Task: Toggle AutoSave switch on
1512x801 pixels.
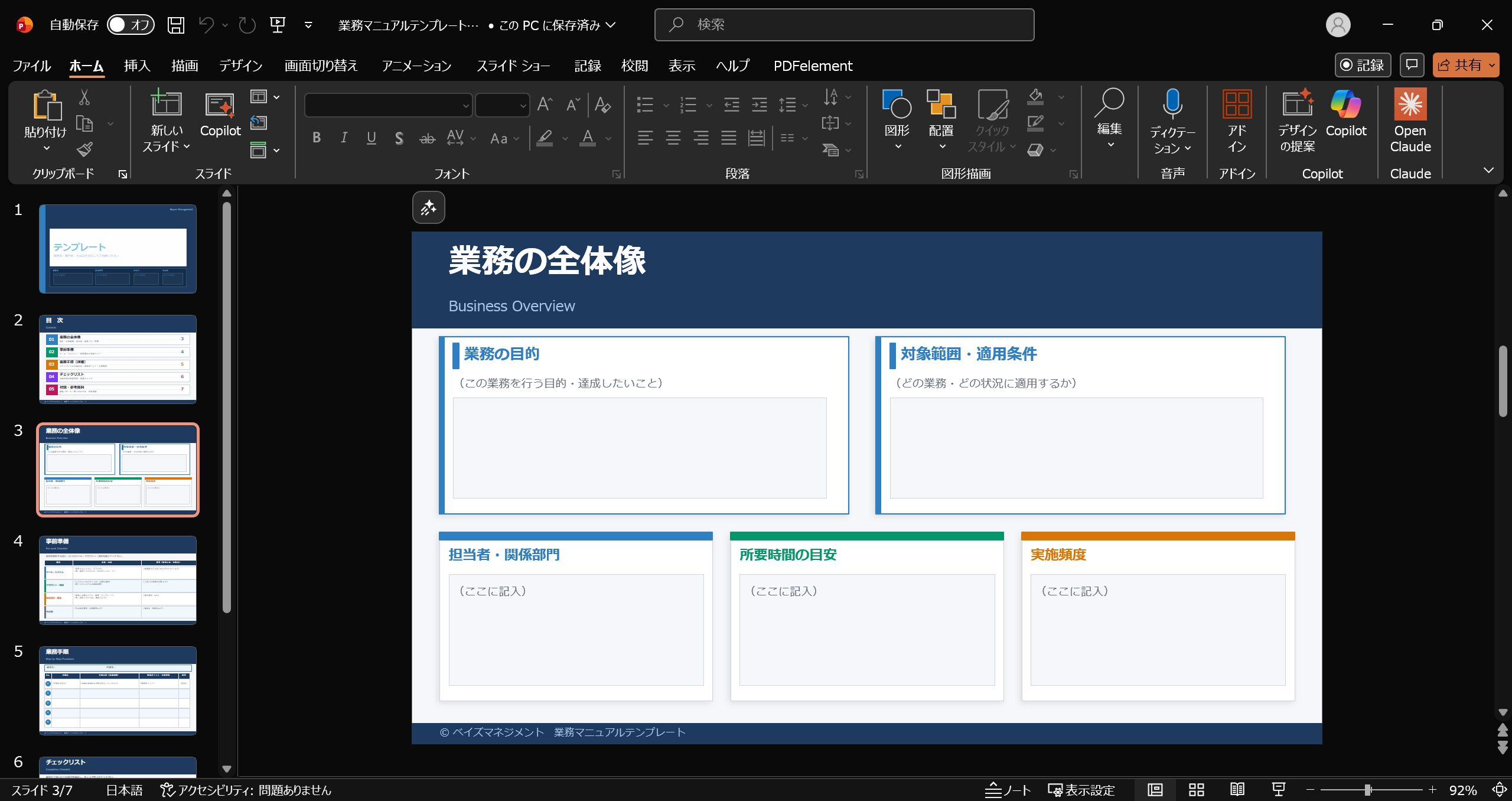Action: click(131, 25)
